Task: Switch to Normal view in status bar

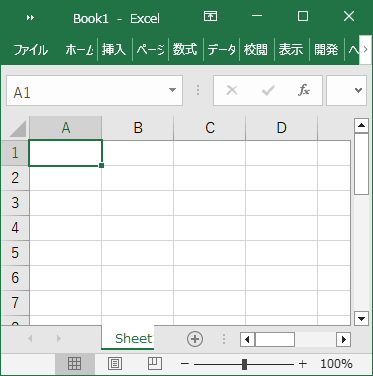Action: tap(75, 364)
